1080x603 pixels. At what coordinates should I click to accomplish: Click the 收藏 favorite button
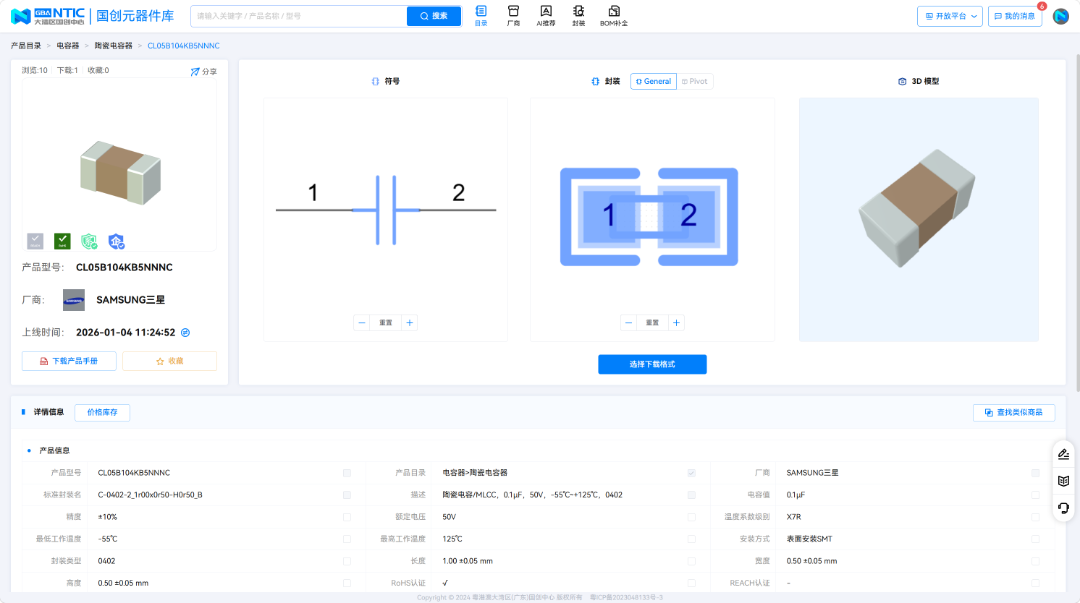pos(169,361)
